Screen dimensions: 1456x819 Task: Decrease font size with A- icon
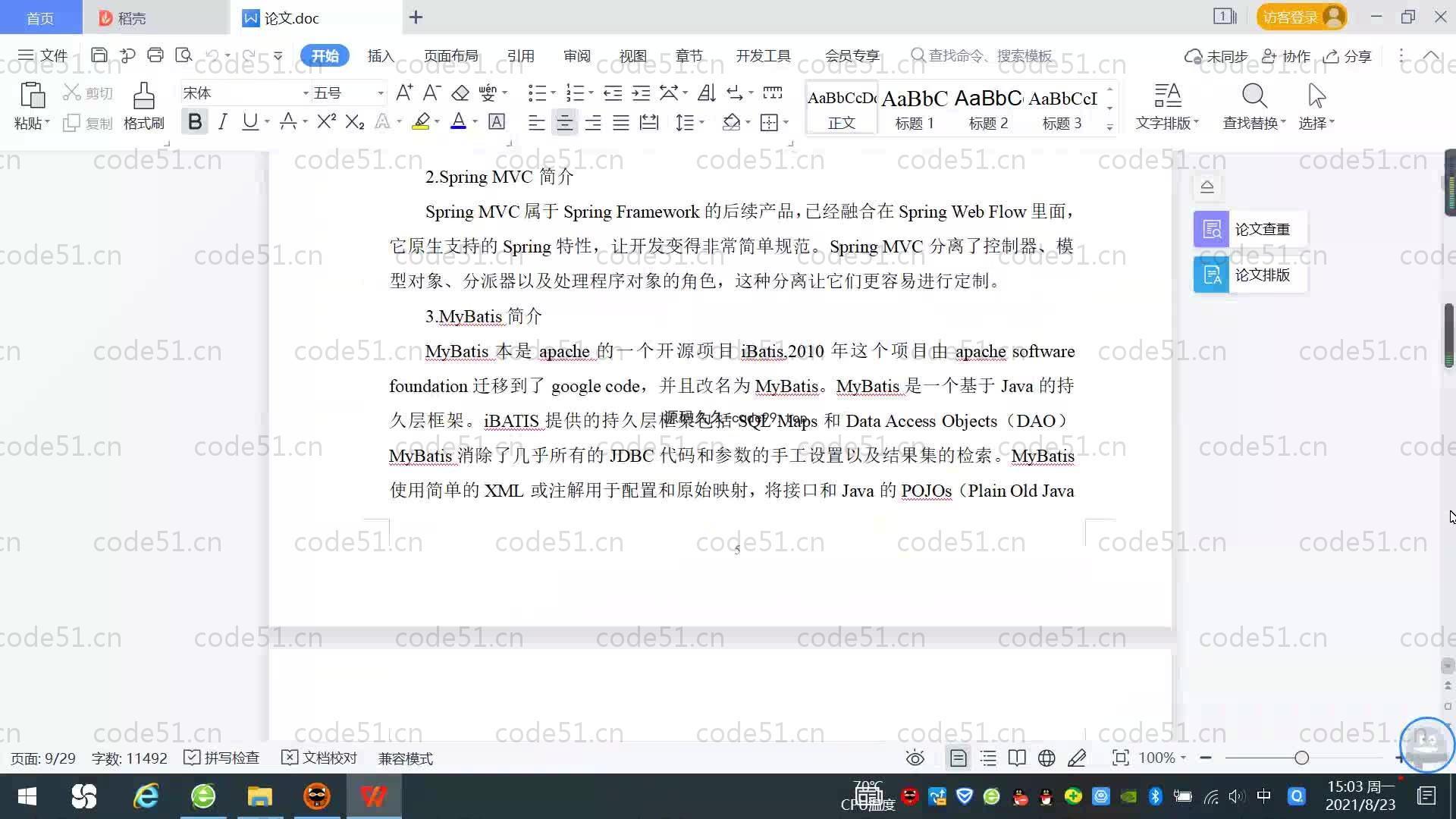tap(431, 93)
